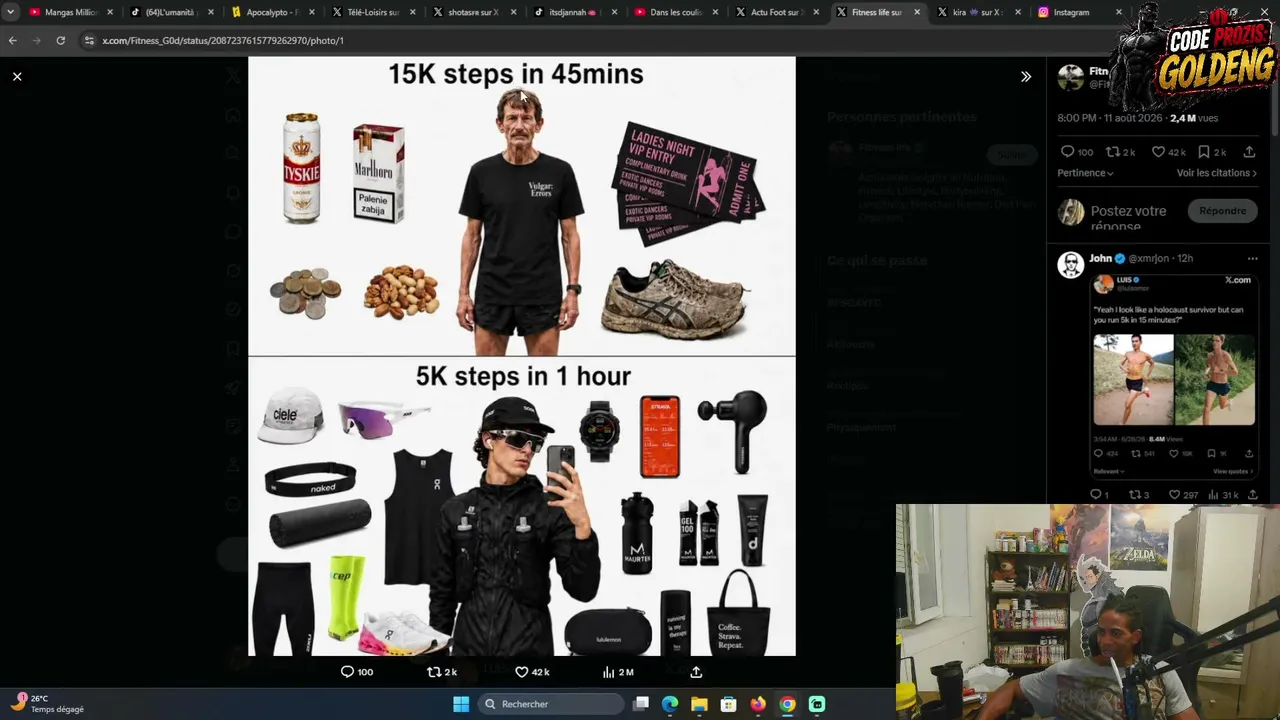Open the 8:00 PM · 11 août 2026 timestamp
Image resolution: width=1280 pixels, height=720 pixels.
point(1111,118)
